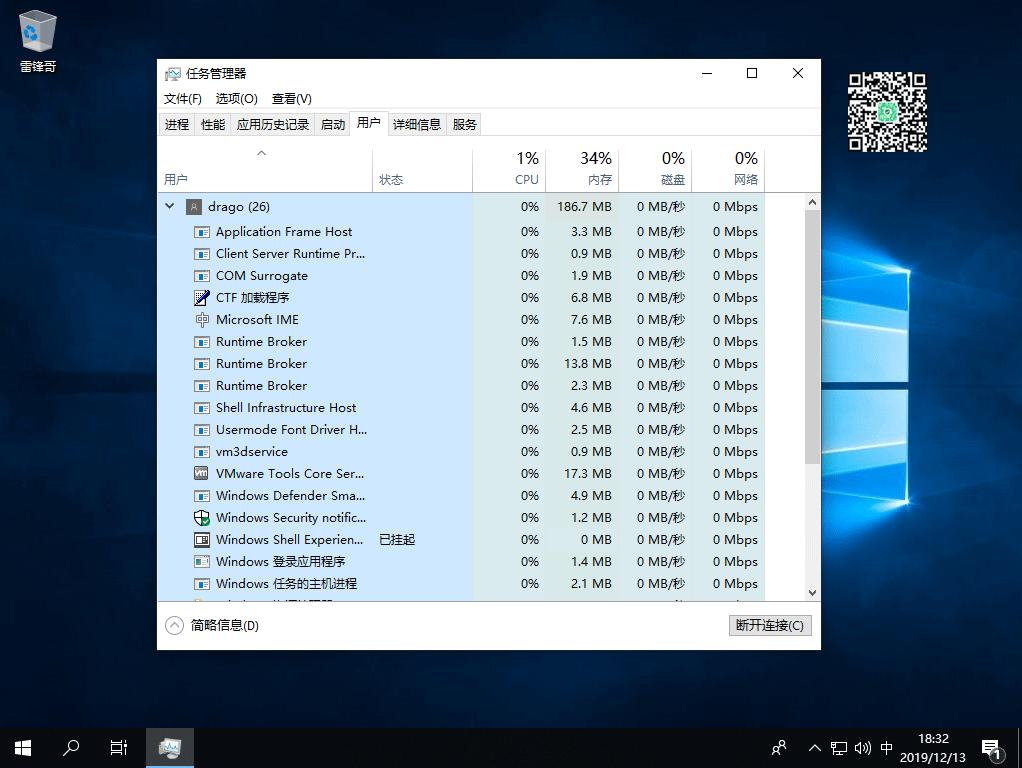This screenshot has width=1022, height=768.
Task: Click the scrollbar down arrow in process list
Action: click(x=812, y=592)
